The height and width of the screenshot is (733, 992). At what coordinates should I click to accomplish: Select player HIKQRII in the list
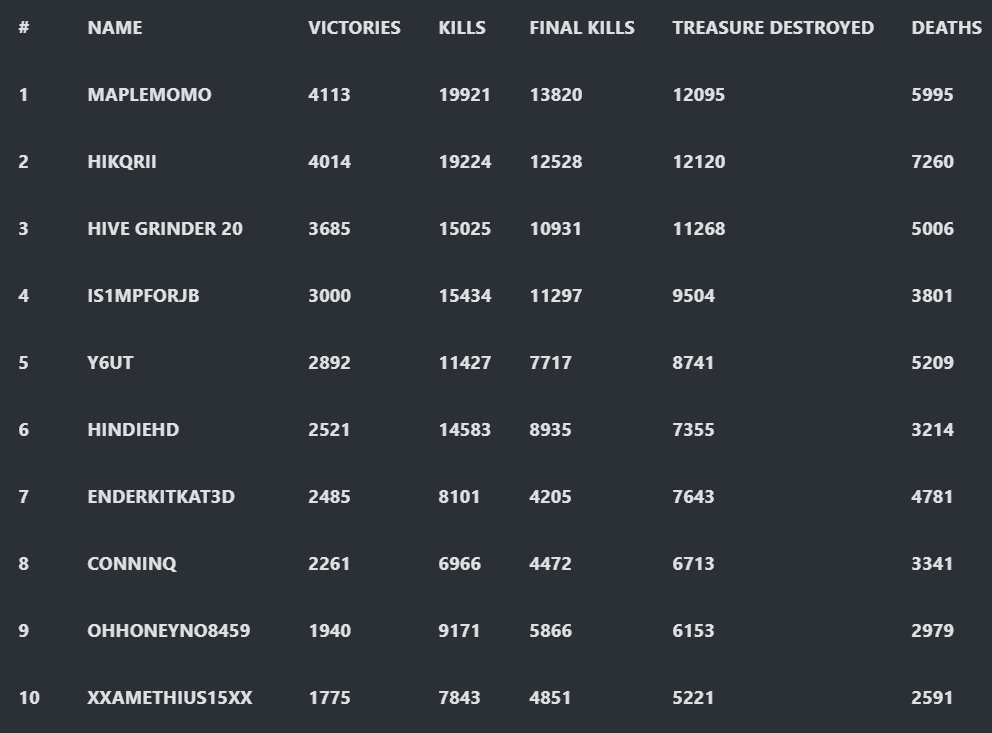121,162
